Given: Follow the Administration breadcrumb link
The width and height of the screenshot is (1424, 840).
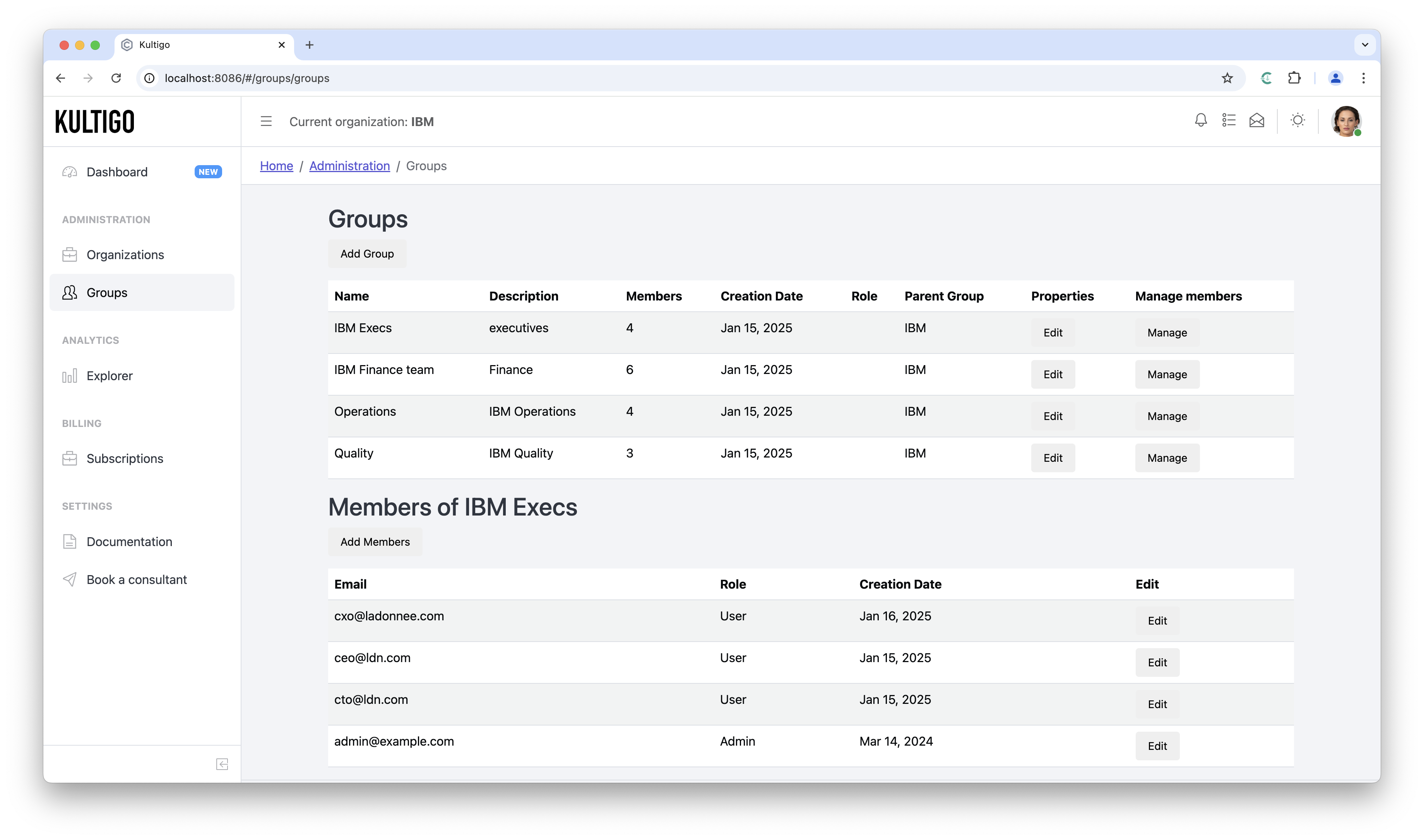Looking at the screenshot, I should click(349, 166).
